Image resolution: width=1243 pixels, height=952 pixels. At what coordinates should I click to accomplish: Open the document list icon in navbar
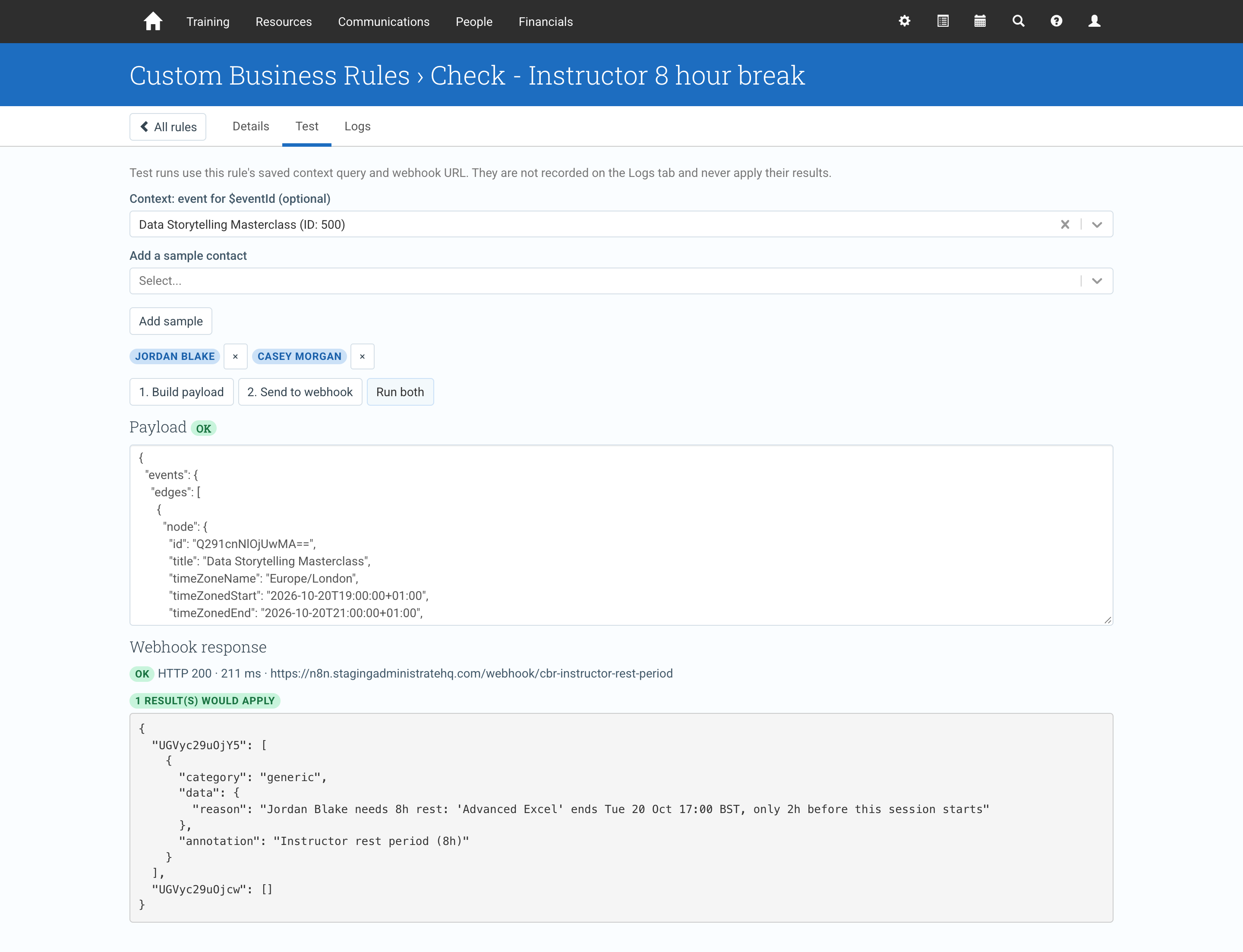[943, 21]
